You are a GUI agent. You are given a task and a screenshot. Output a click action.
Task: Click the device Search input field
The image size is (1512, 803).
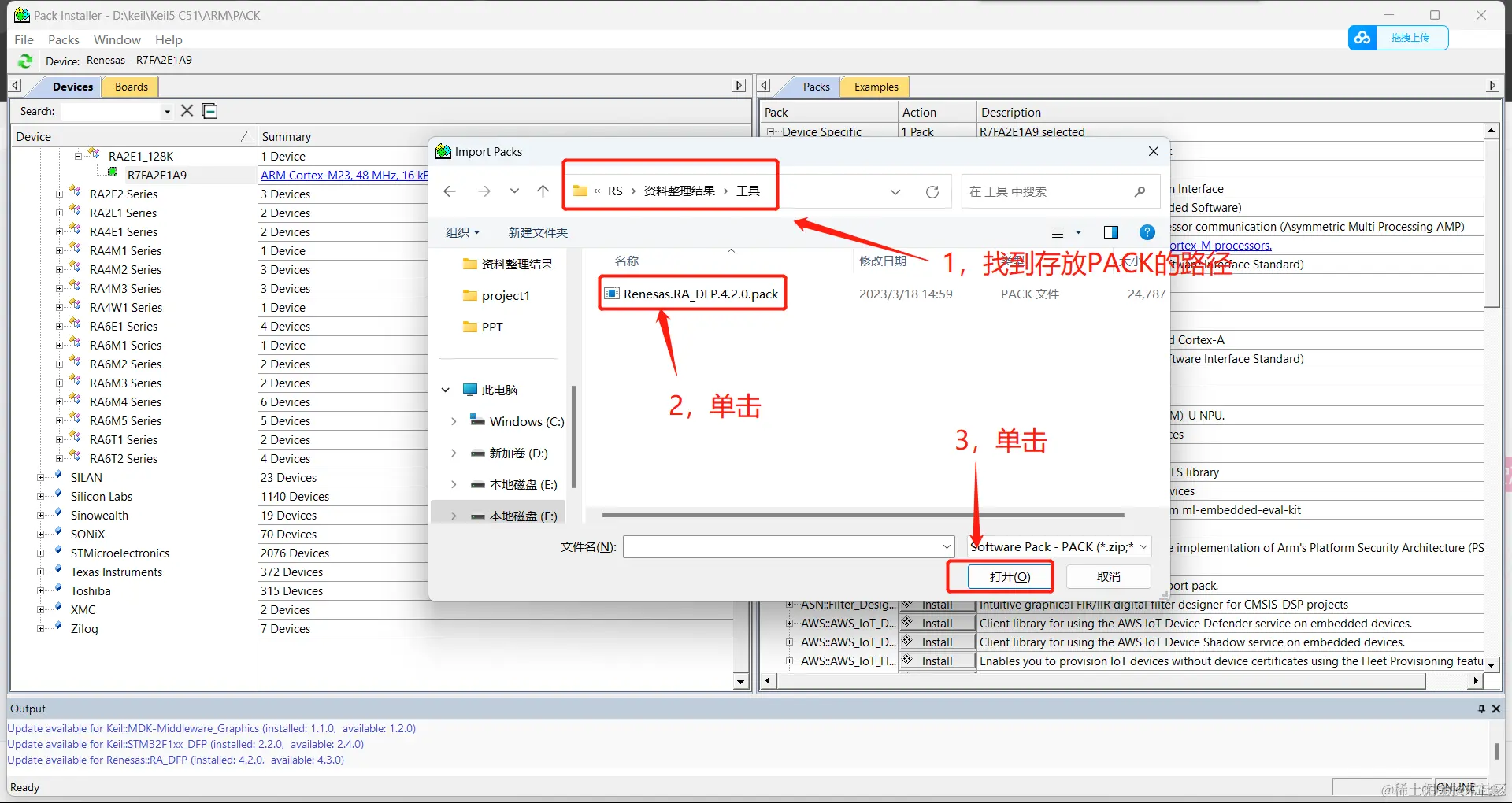[111, 111]
